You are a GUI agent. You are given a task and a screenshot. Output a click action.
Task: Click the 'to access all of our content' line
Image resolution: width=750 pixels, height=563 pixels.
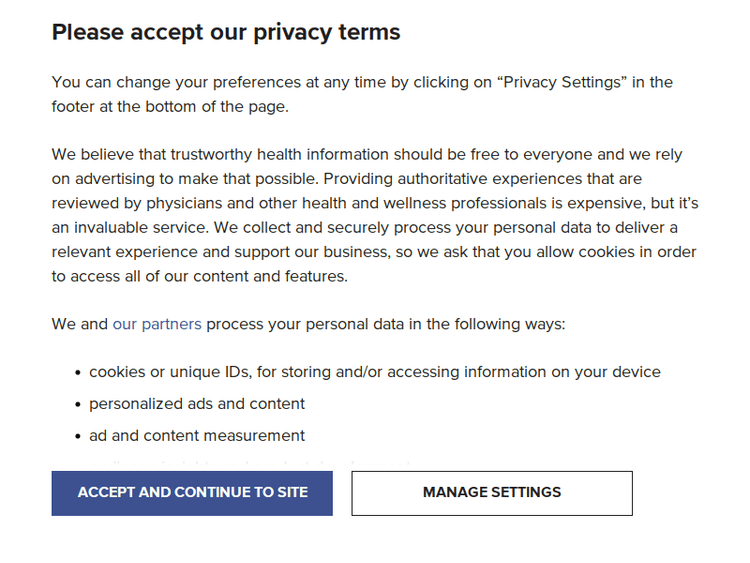click(200, 276)
